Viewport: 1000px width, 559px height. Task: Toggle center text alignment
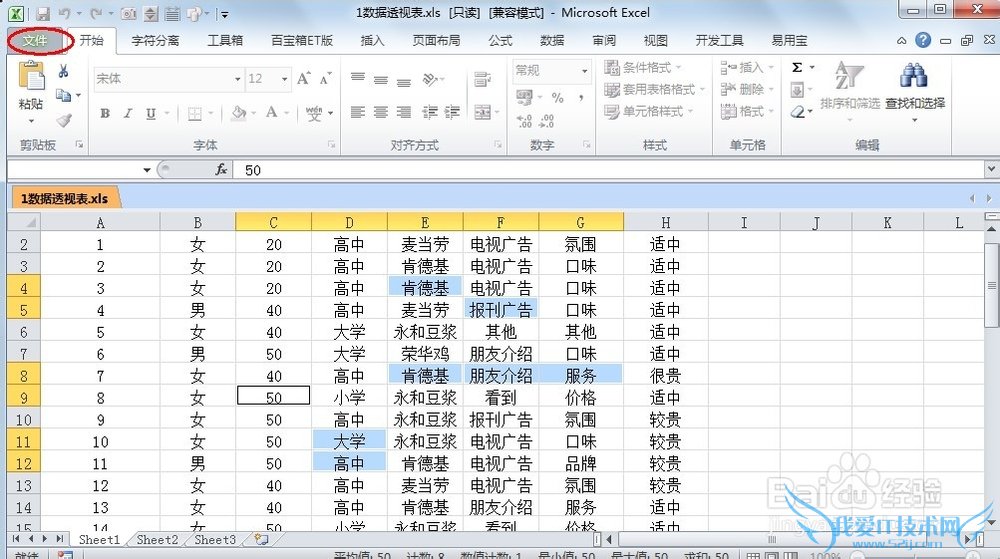pos(381,112)
